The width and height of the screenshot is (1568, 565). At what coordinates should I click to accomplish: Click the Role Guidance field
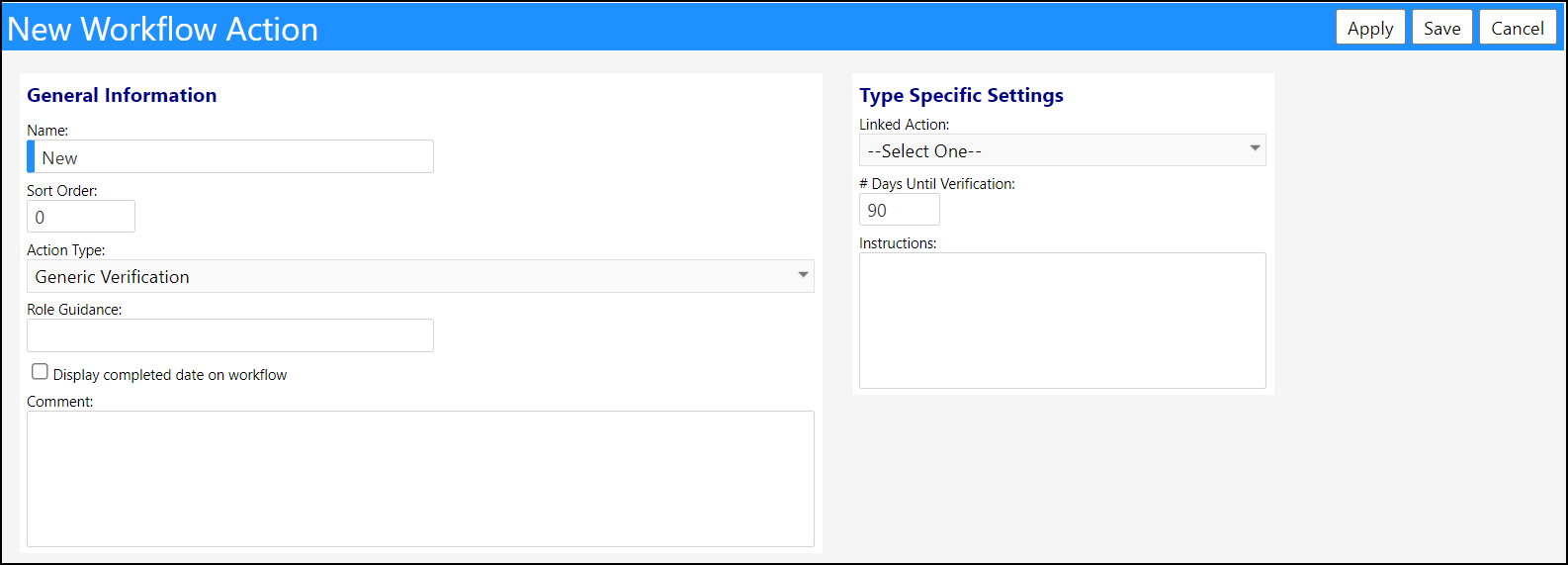pyautogui.click(x=230, y=335)
